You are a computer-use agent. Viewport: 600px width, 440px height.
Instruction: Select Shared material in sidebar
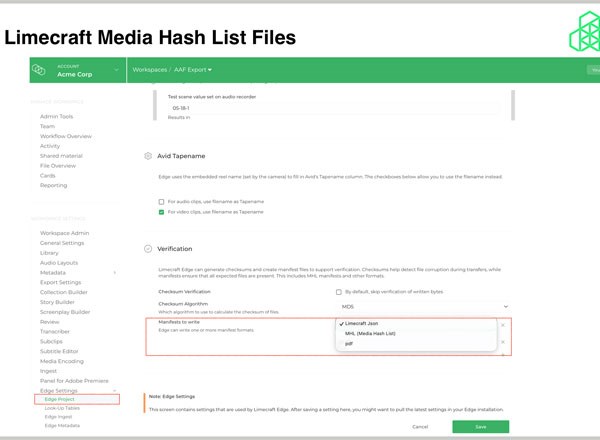[x=61, y=156]
